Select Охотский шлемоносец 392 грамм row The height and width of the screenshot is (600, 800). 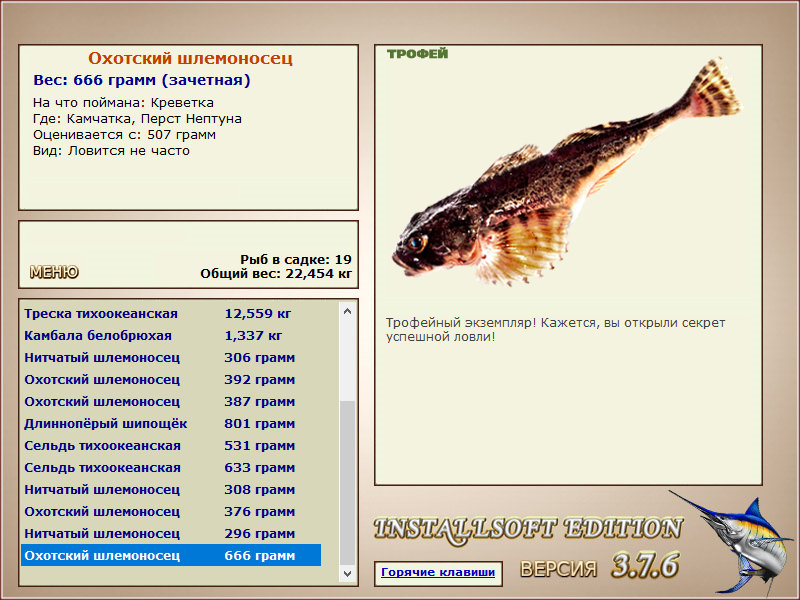point(171,380)
